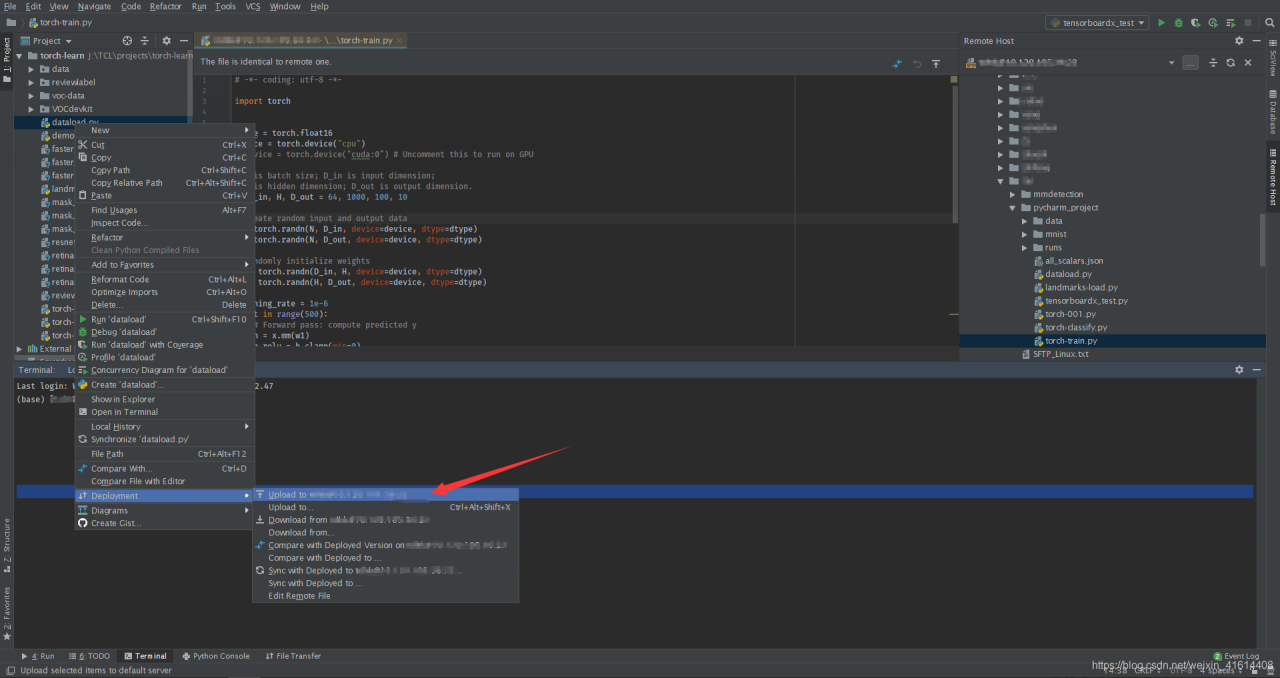This screenshot has width=1280, height=678.
Task: Choose 'Upload to...' in the Deployment submenu
Action: pyautogui.click(x=290, y=507)
